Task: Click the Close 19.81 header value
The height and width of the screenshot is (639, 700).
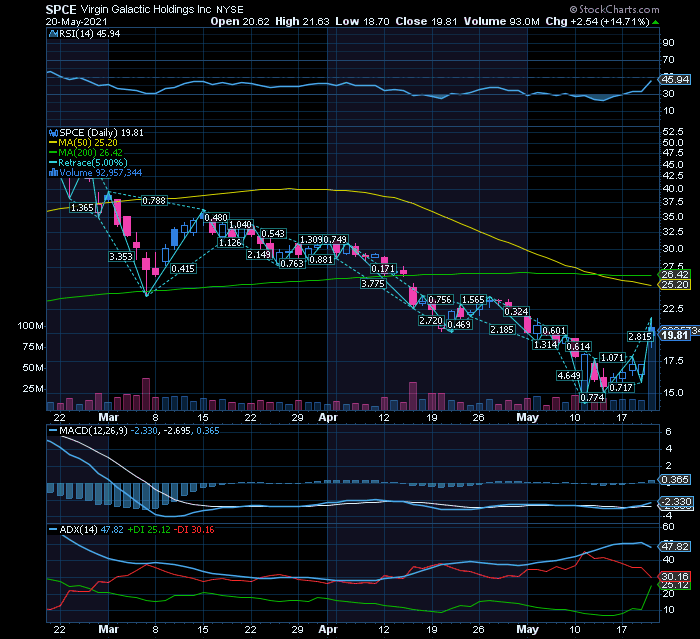Action: pos(426,21)
